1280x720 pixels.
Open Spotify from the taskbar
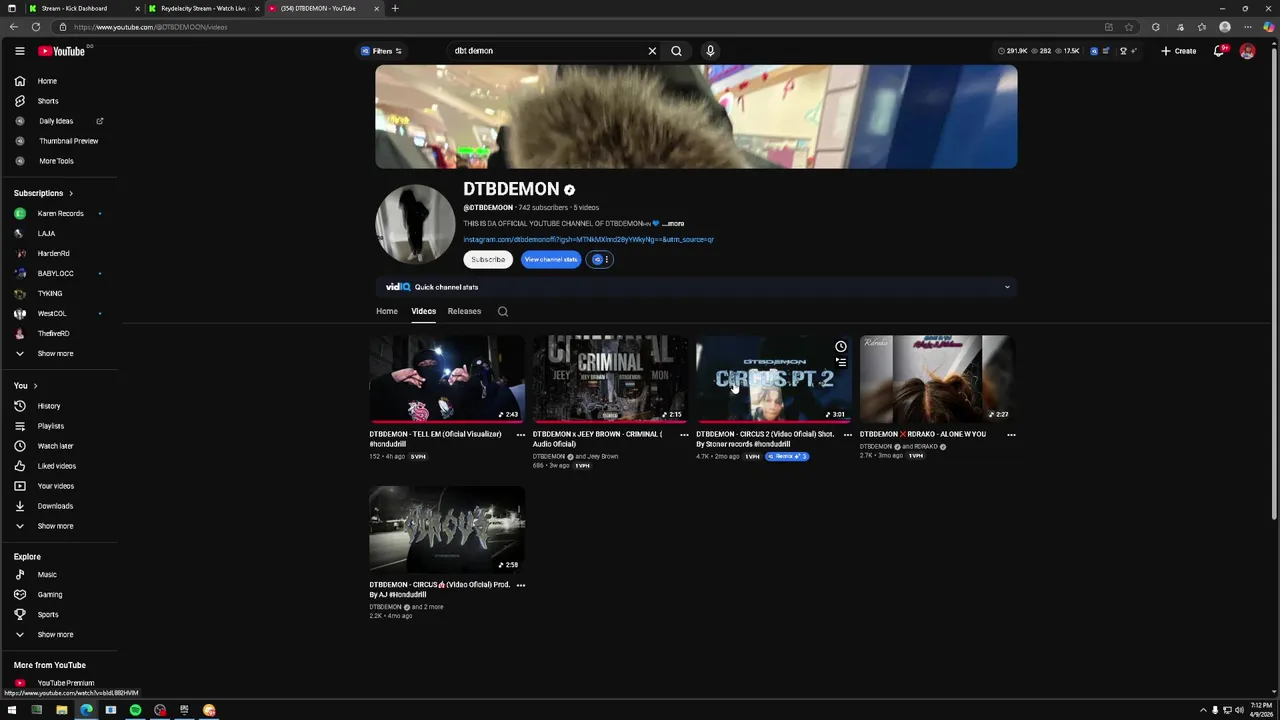point(135,710)
